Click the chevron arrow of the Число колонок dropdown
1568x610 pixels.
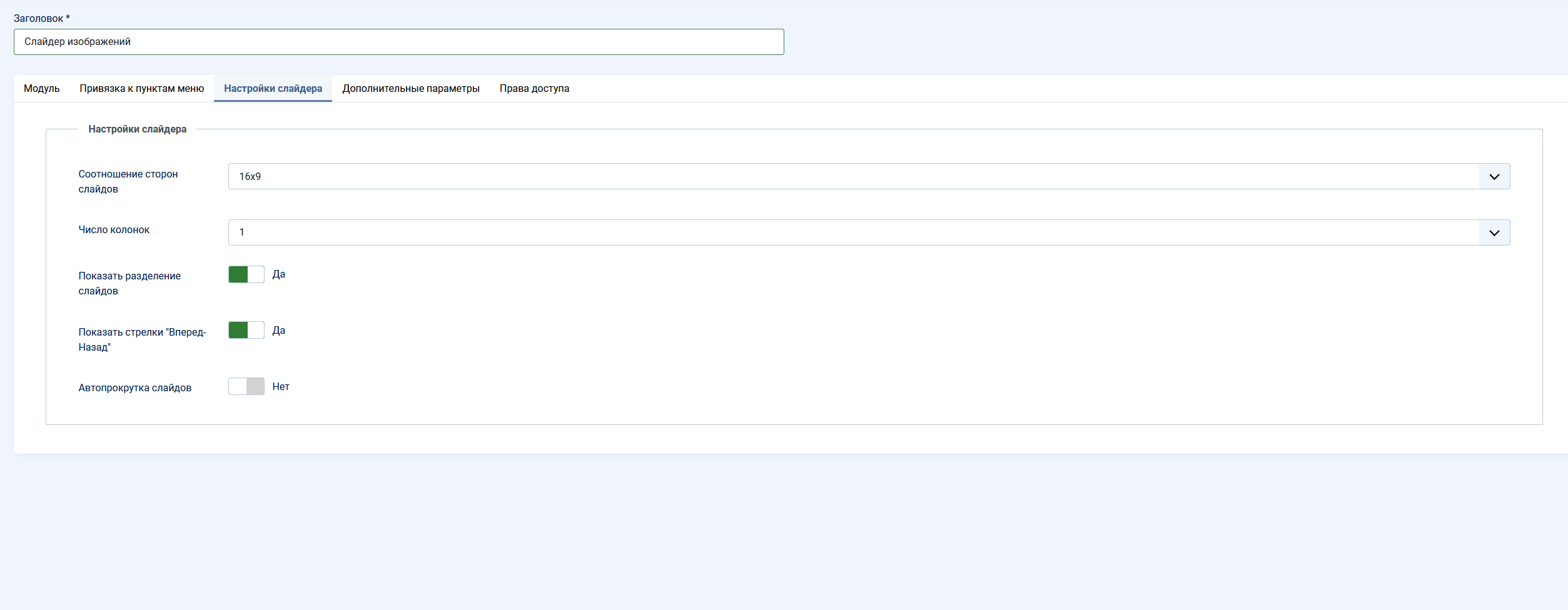[x=1494, y=232]
